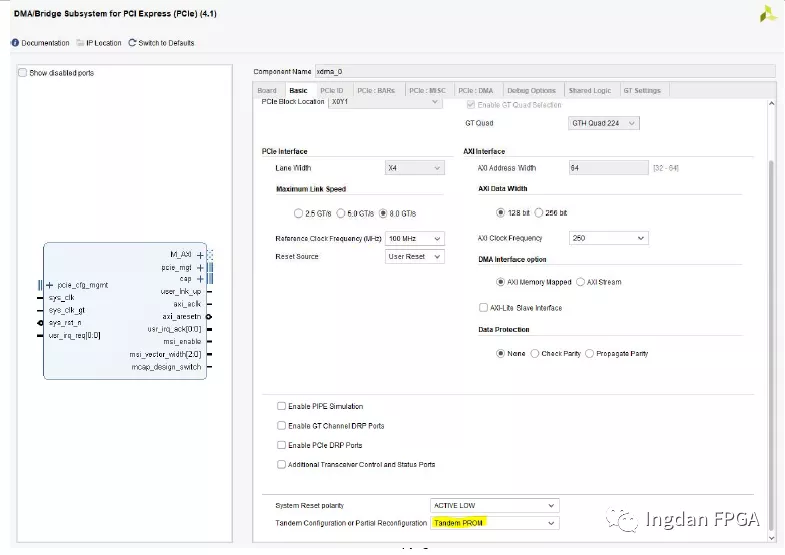The height and width of the screenshot is (555, 785).
Task: Click the AXI Address Width field
Action: pos(608,168)
